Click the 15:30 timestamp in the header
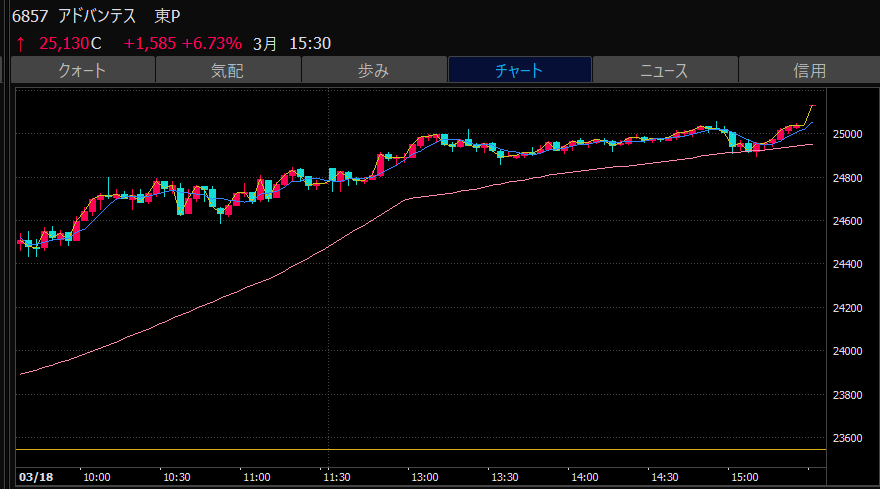This screenshot has width=880, height=489. [x=310, y=44]
